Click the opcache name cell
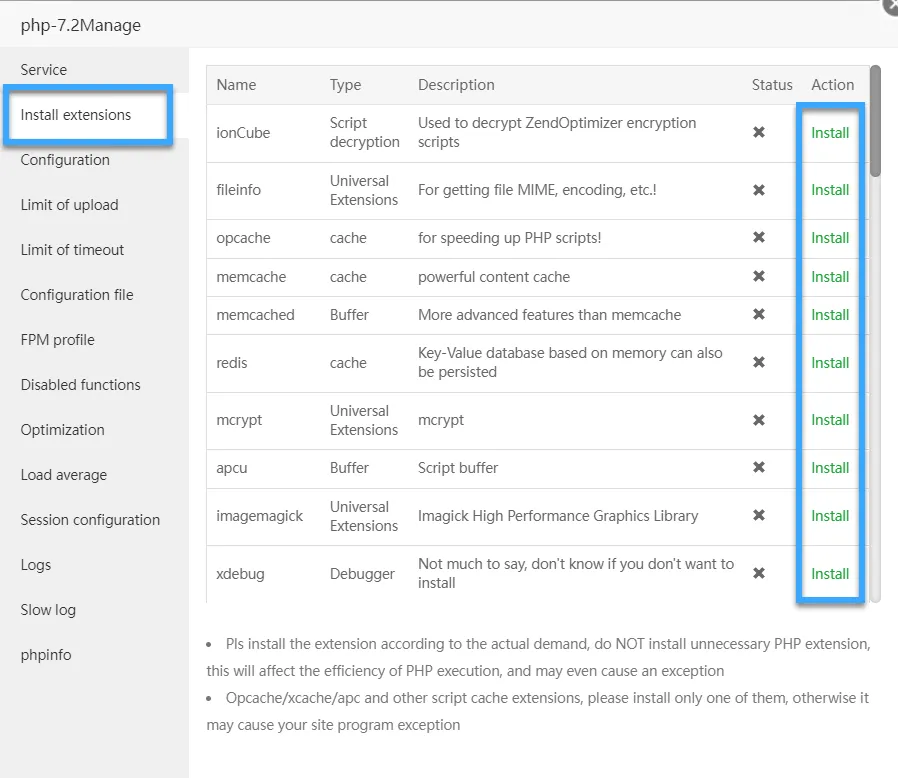The image size is (898, 778). tap(243, 238)
